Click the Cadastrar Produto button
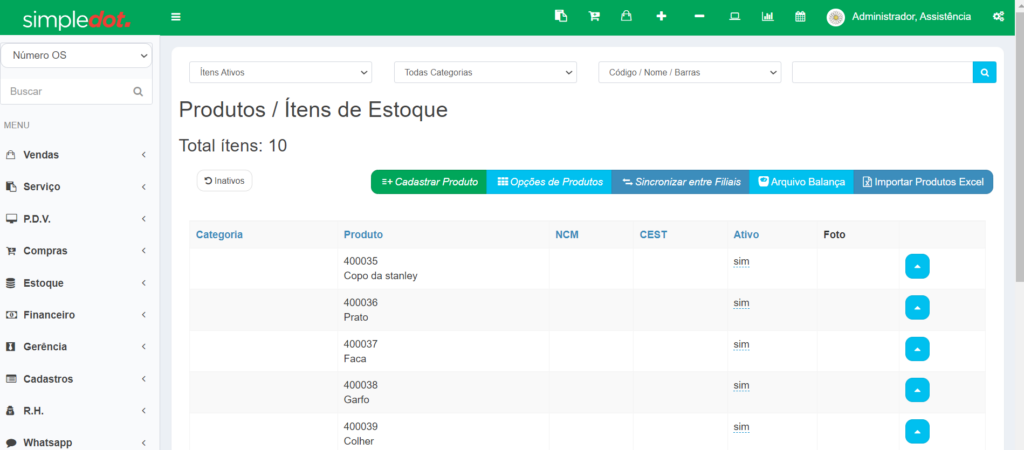The image size is (1024, 450). coord(429,182)
